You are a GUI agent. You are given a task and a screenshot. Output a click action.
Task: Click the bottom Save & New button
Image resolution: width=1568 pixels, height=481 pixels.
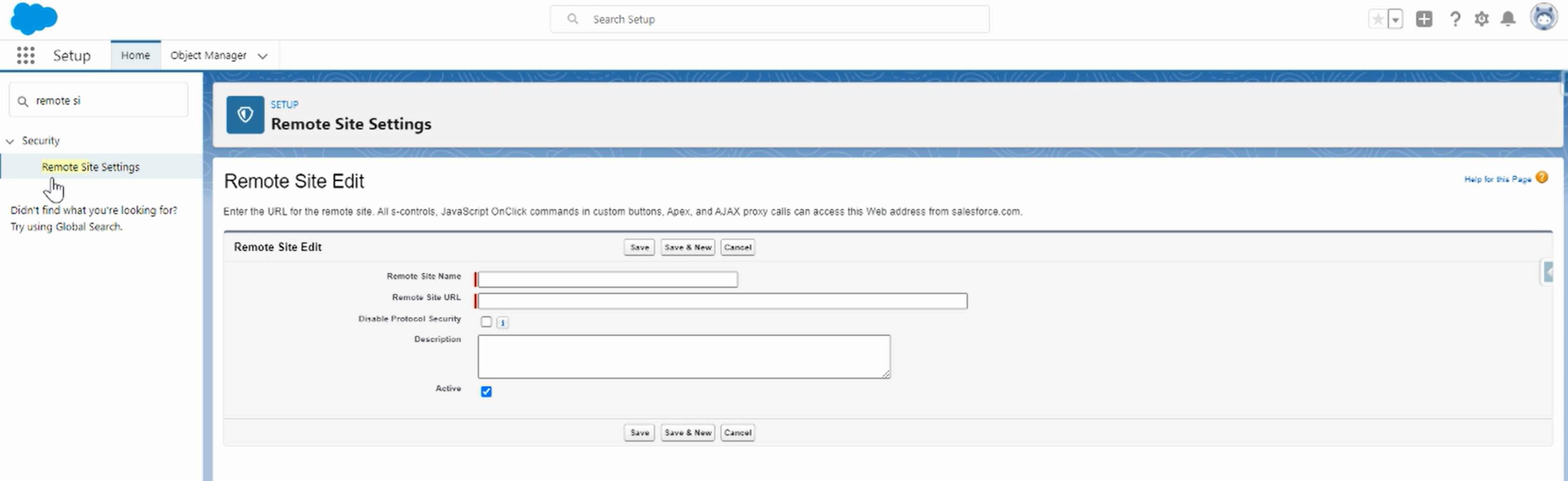click(688, 433)
